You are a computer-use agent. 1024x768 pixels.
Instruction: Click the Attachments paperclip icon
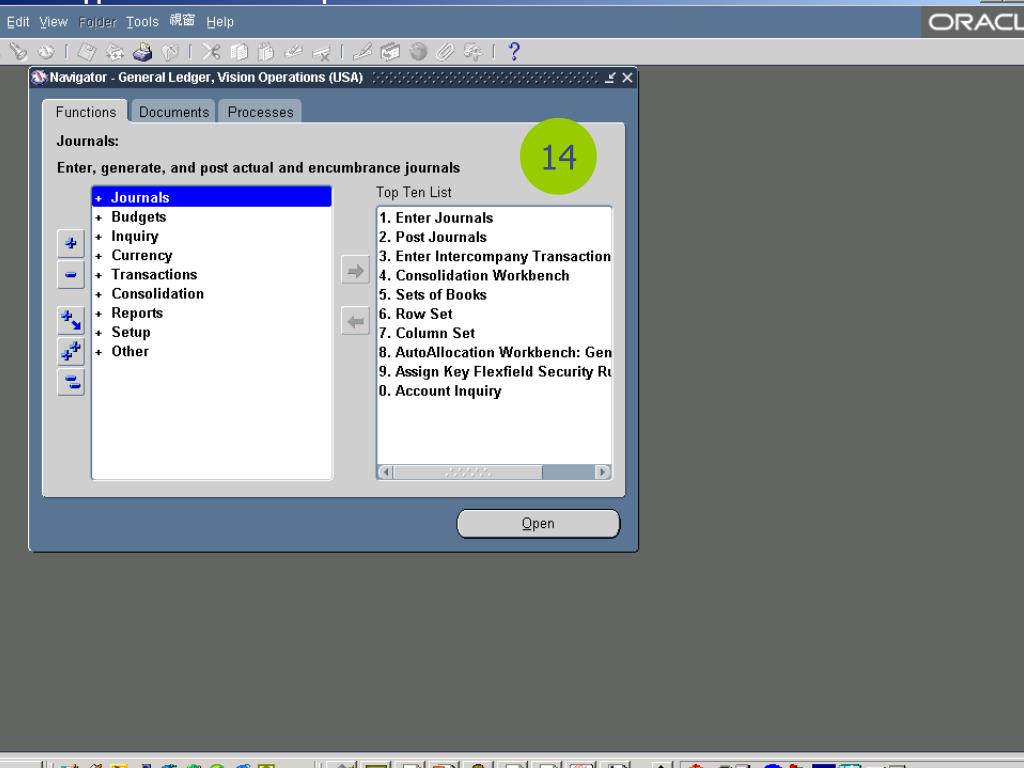coord(445,51)
